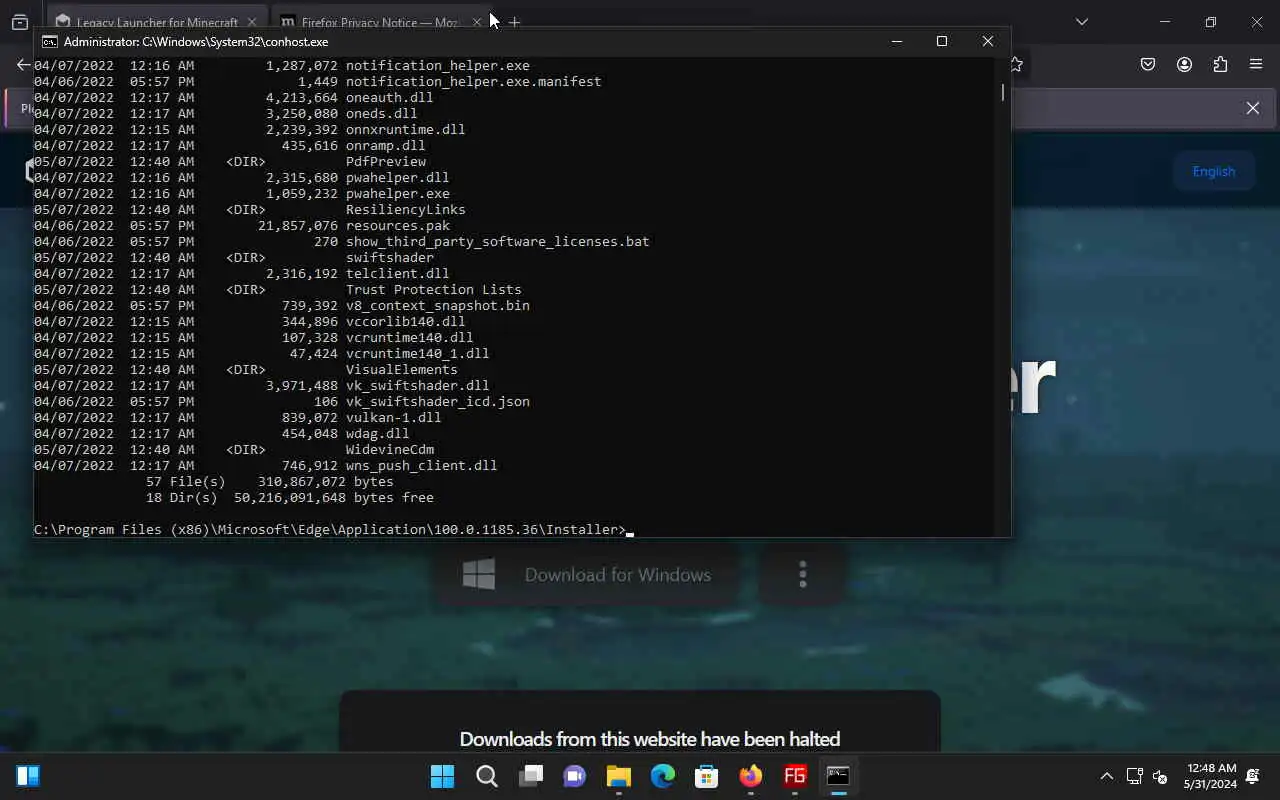Go back in Firefox toolbar

pyautogui.click(x=23, y=65)
